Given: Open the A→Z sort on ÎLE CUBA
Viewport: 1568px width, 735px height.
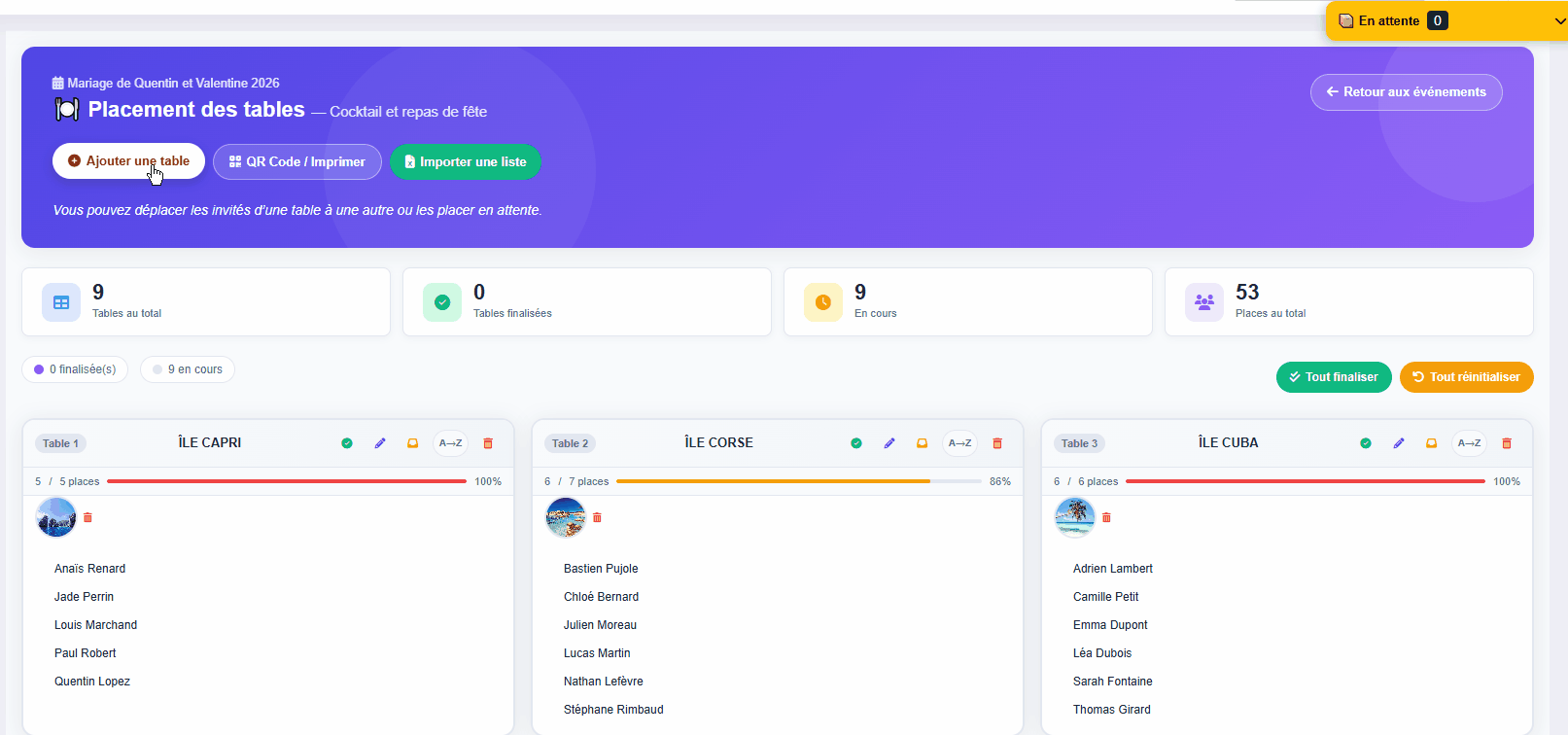Looking at the screenshot, I should pos(1470,443).
